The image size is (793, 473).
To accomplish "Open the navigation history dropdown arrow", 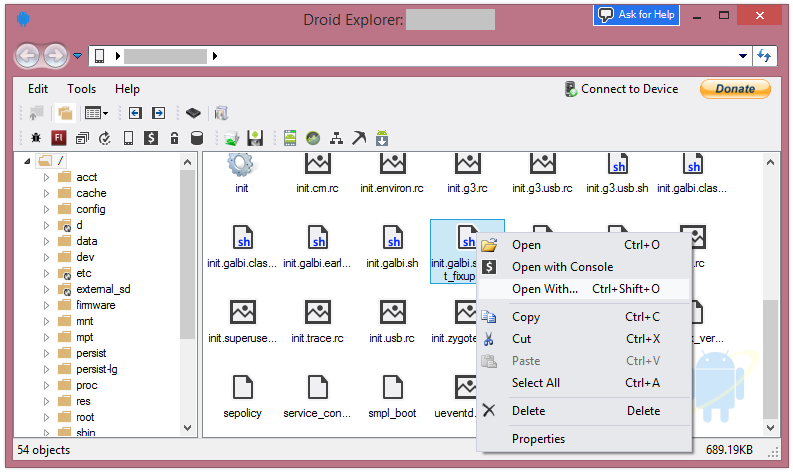I will (x=77, y=56).
